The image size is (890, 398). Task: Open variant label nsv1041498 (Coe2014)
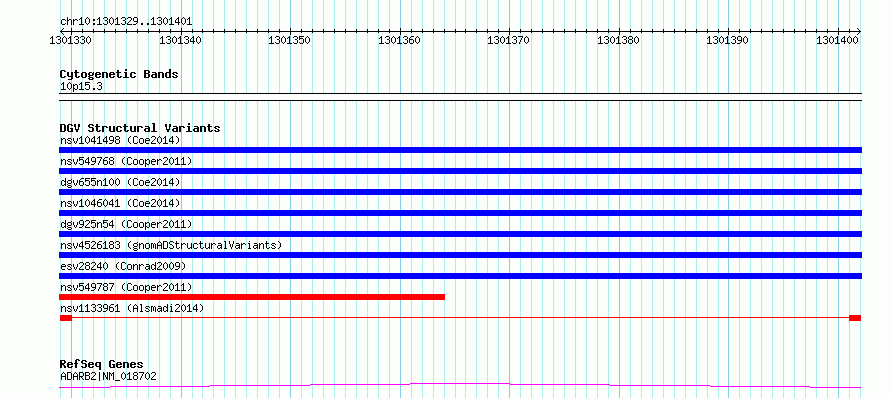pos(120,140)
